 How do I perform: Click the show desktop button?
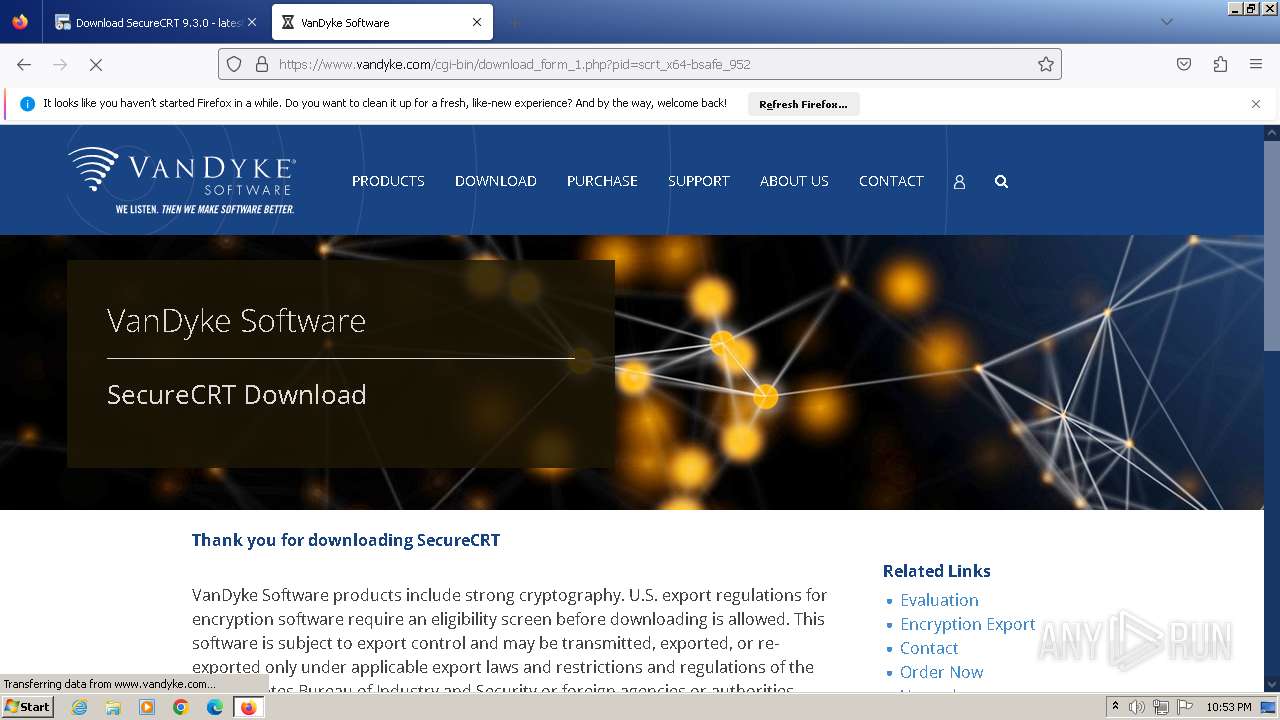1269,707
